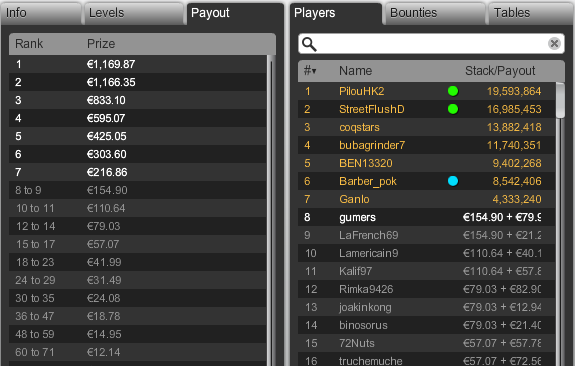Select the 36 to 47 rank row
This screenshot has height=366, width=575.
point(138,316)
